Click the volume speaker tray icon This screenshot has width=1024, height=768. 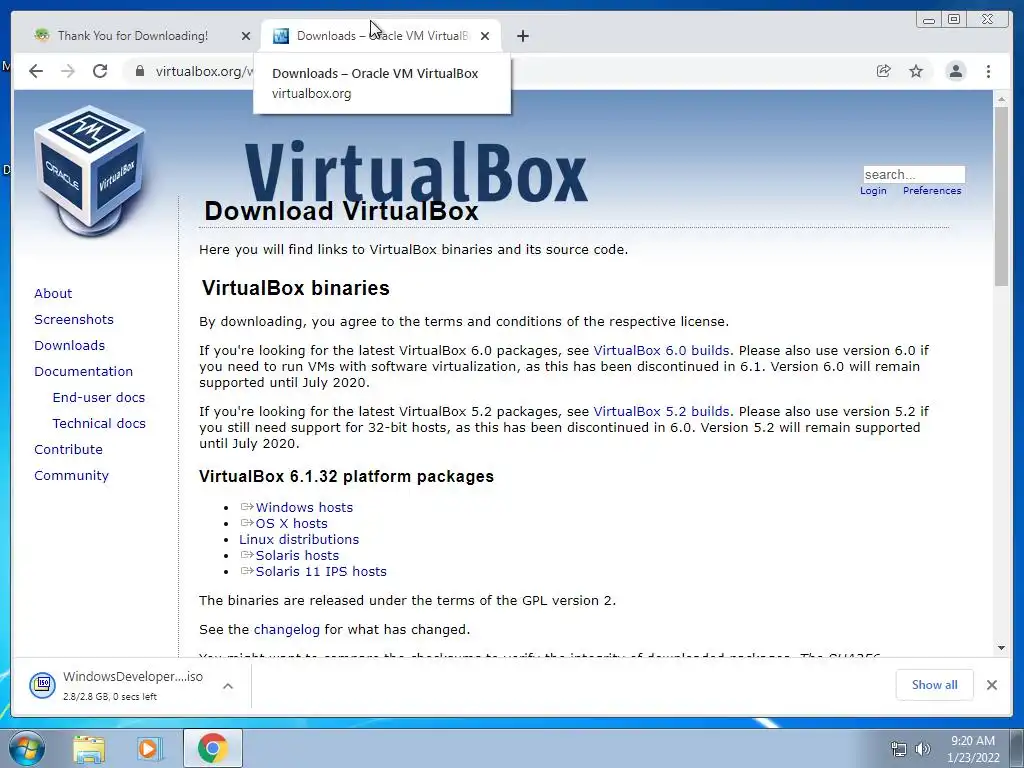tap(923, 750)
